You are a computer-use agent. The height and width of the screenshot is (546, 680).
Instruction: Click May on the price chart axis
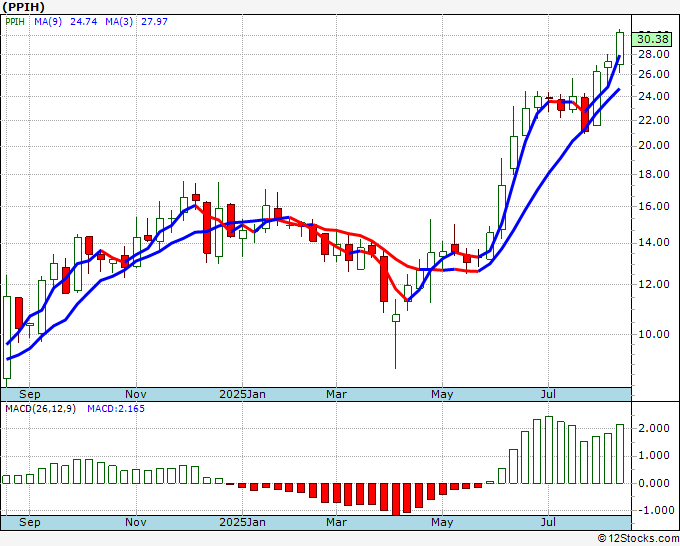coord(442,394)
